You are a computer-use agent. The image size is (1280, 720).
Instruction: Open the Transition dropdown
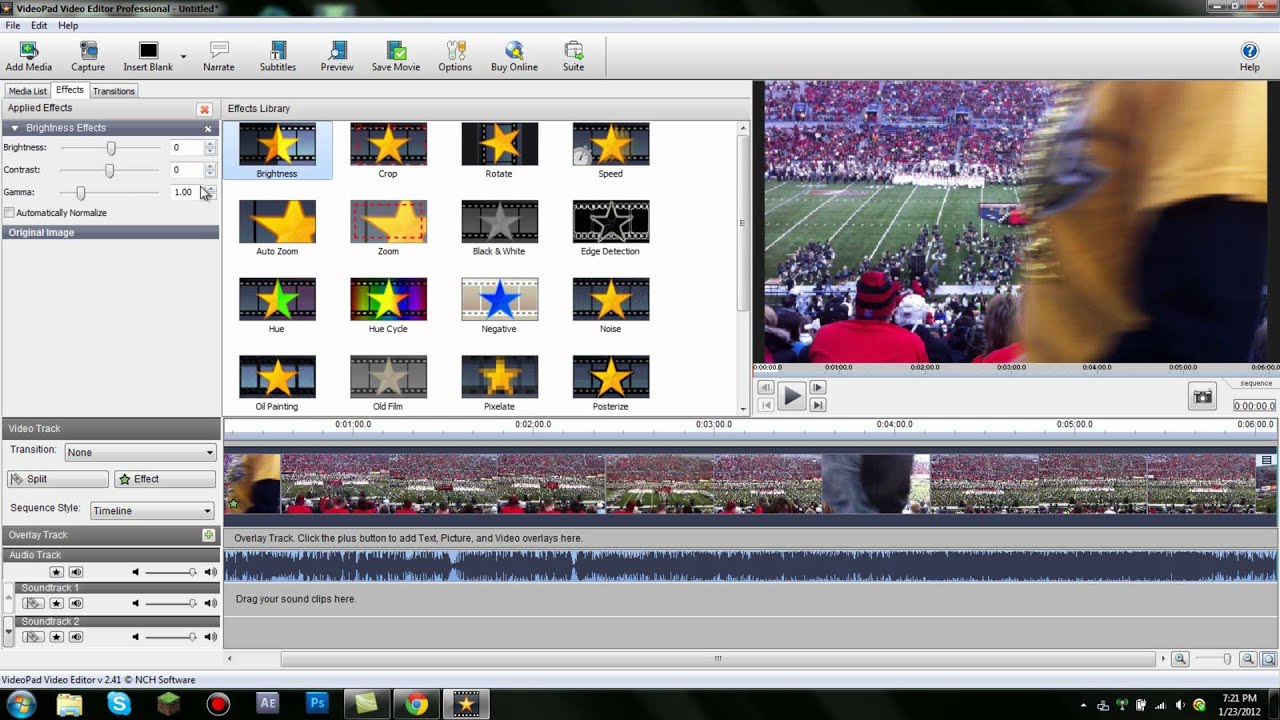tap(140, 452)
